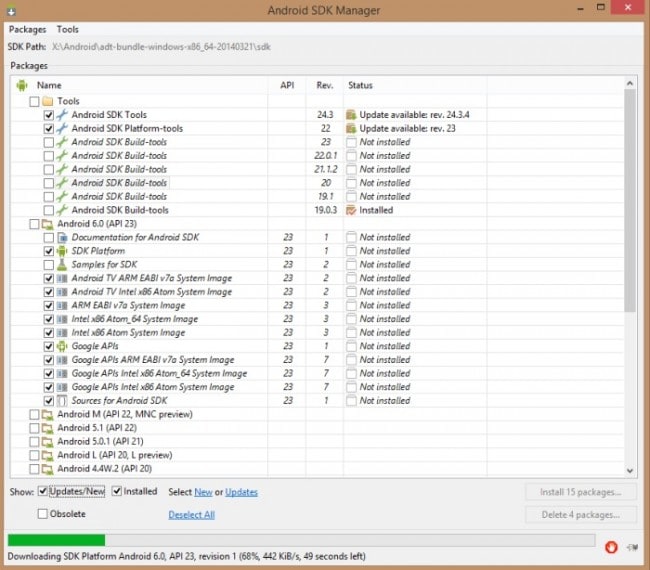Check the Tools group checkbox
Image resolution: width=650 pixels, height=570 pixels.
34,102
